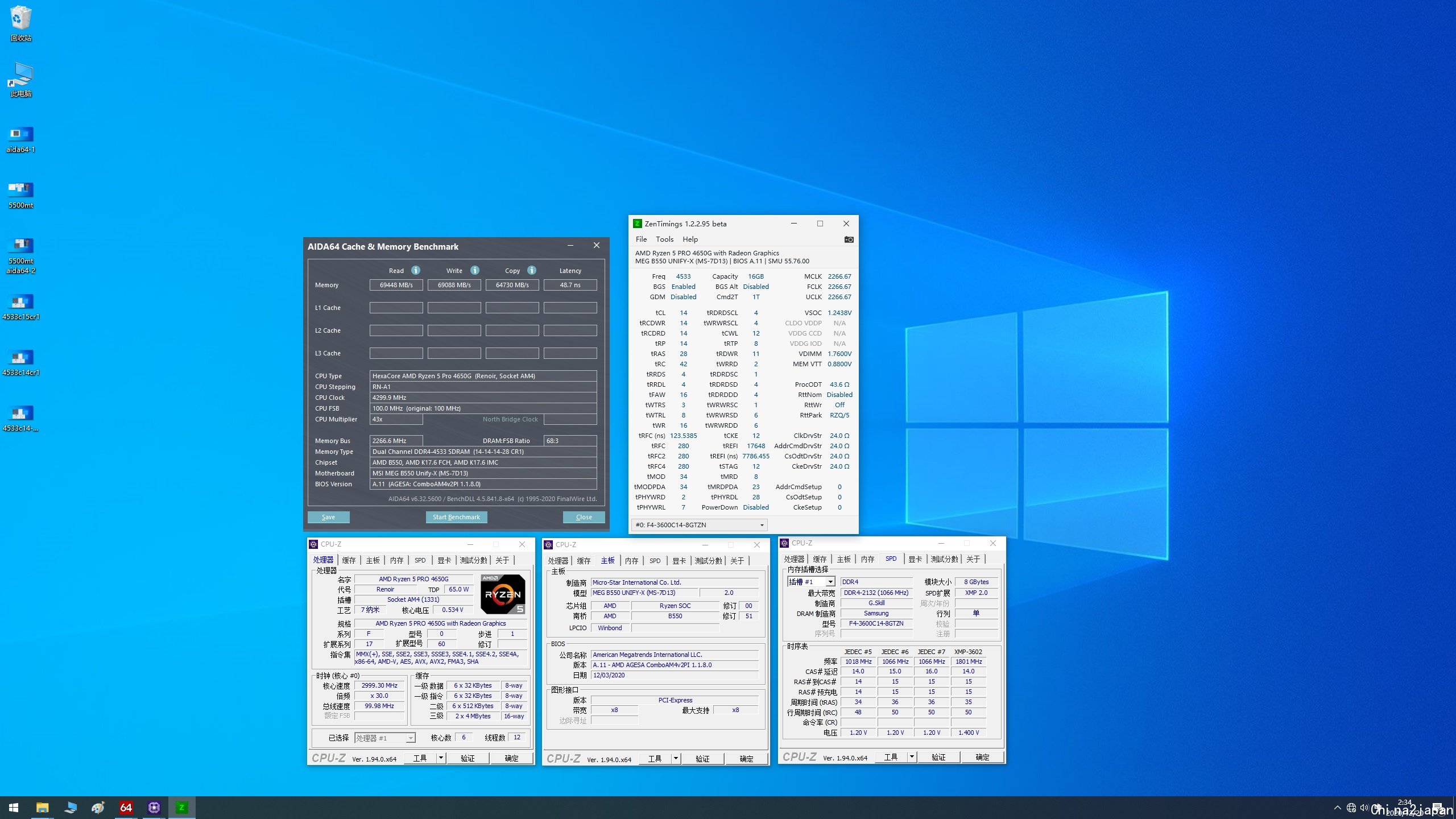The image size is (1456, 819).
Task: Open the This PC (此电脑) desktop icon
Action: pyautogui.click(x=21, y=80)
